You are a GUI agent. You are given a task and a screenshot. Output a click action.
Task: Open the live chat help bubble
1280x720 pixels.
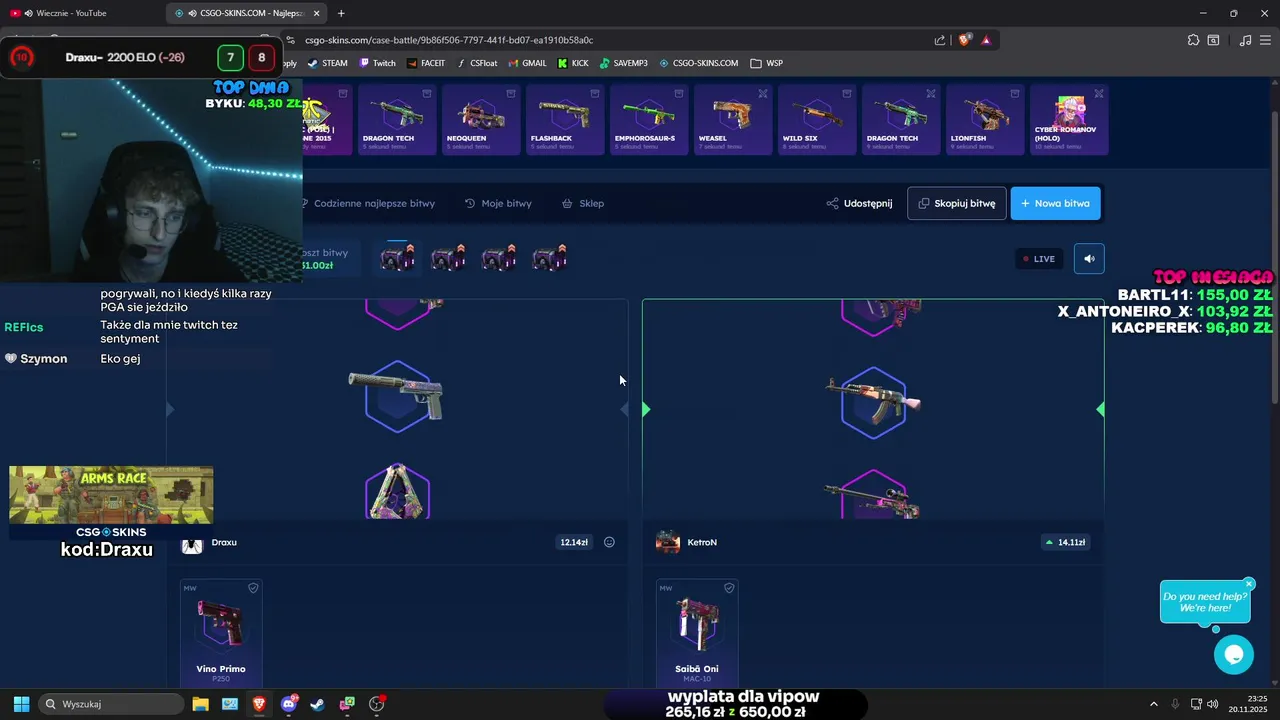click(1234, 655)
